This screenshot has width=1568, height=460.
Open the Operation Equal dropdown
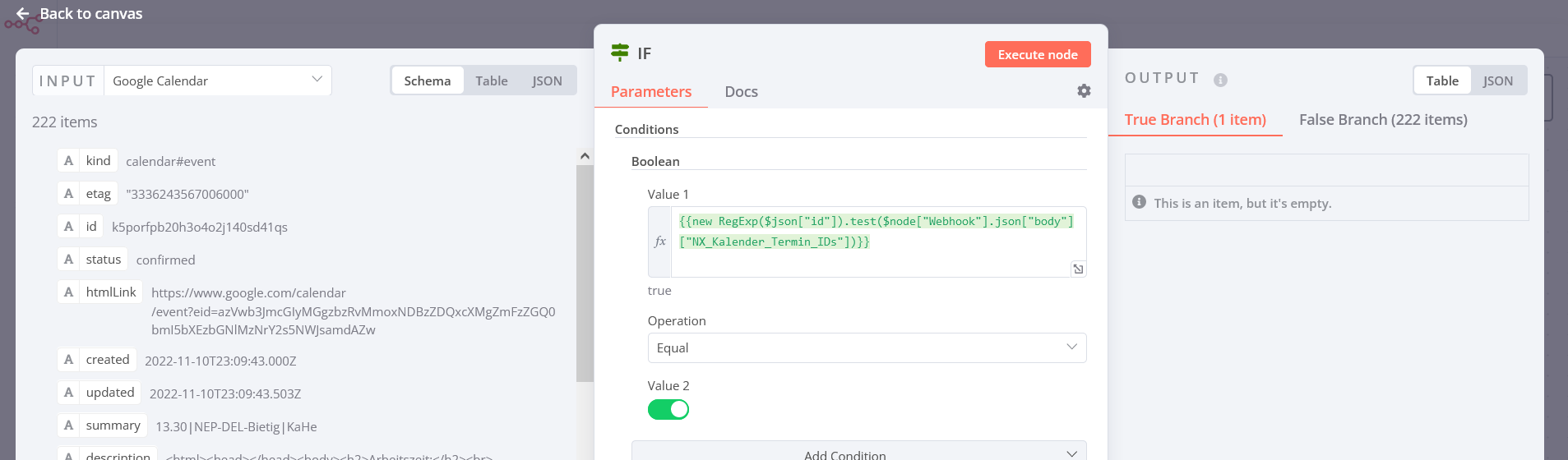(x=867, y=347)
